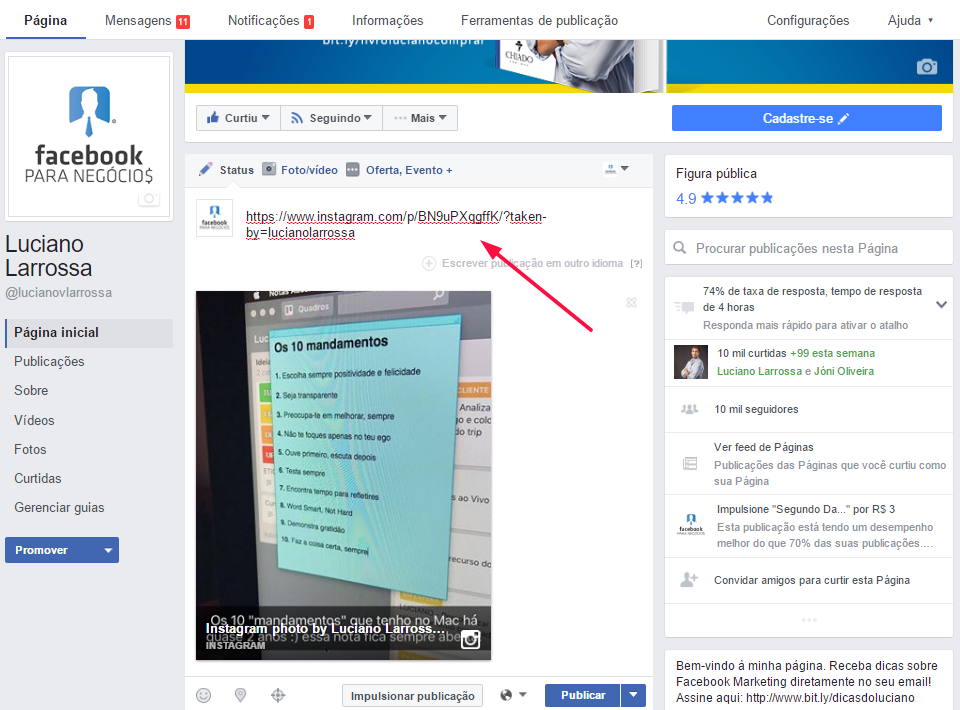Screen dimensions: 960x710
Task: Click the composer text with Instagram URL
Action: [x=396, y=225]
